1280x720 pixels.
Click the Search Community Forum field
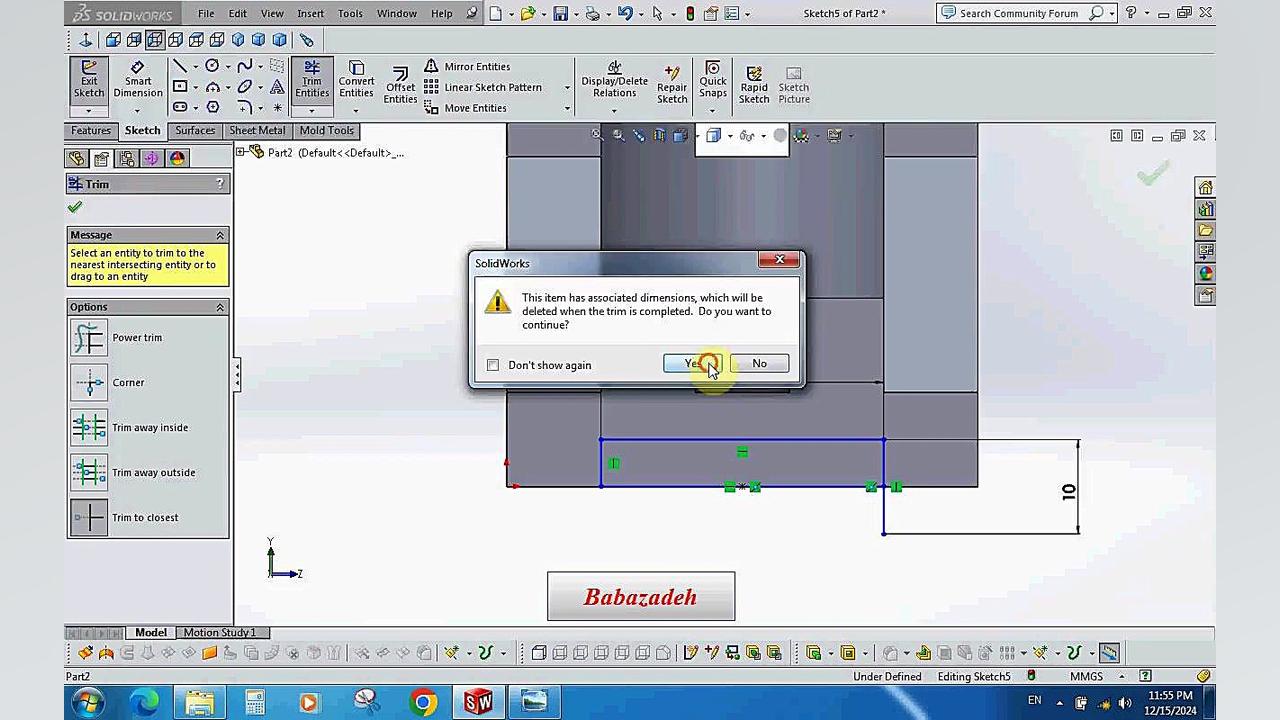(x=1019, y=13)
